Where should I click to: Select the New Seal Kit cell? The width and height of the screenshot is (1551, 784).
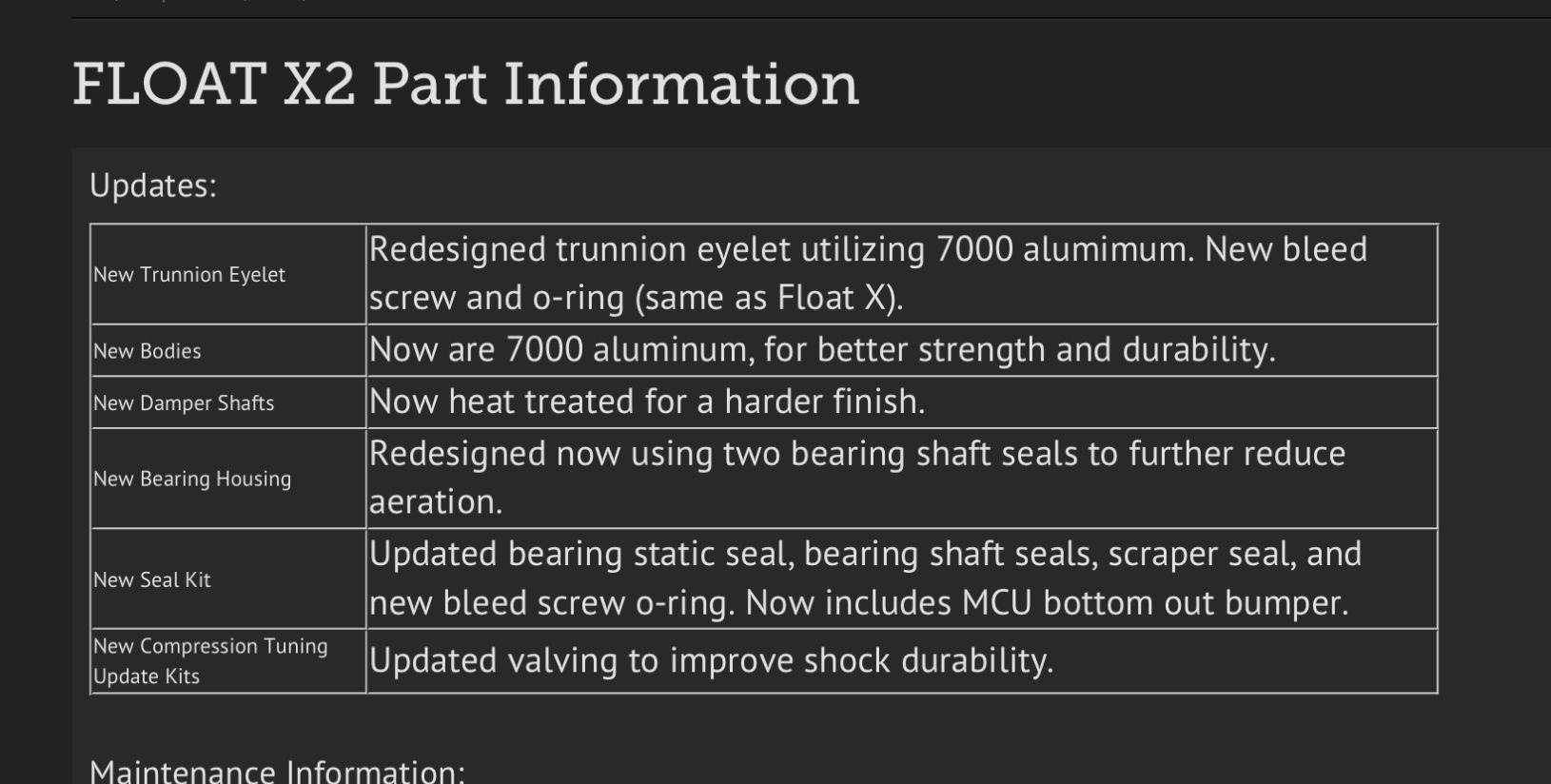[x=152, y=580]
